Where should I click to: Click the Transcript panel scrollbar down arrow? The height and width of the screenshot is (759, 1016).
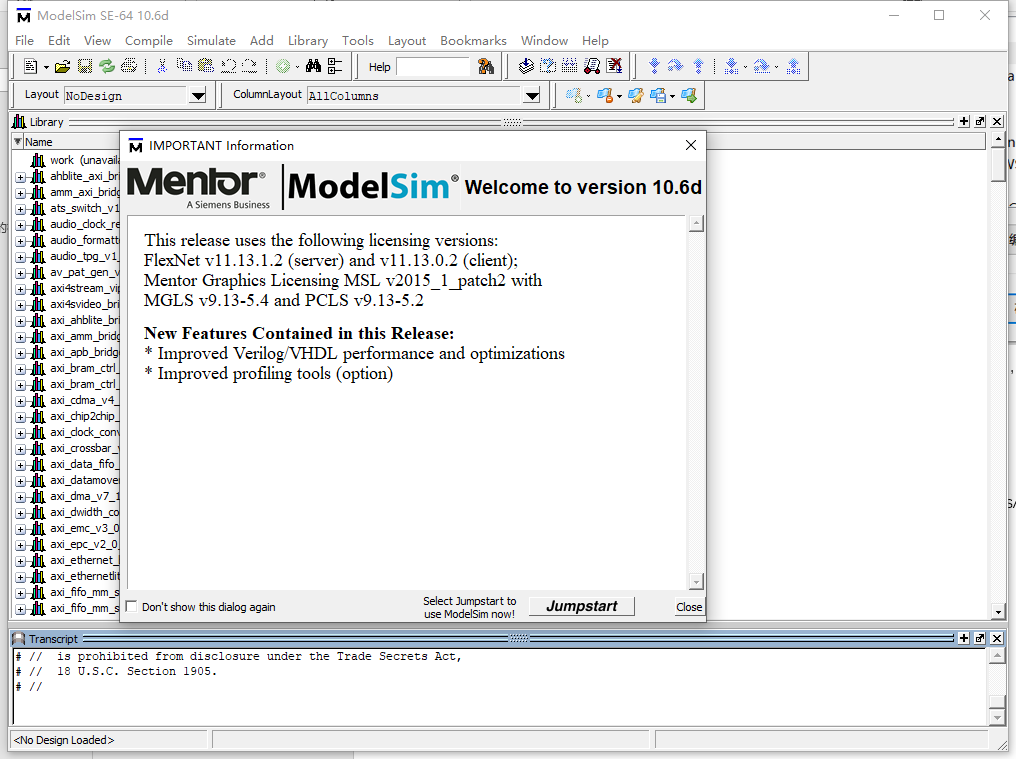coord(996,716)
